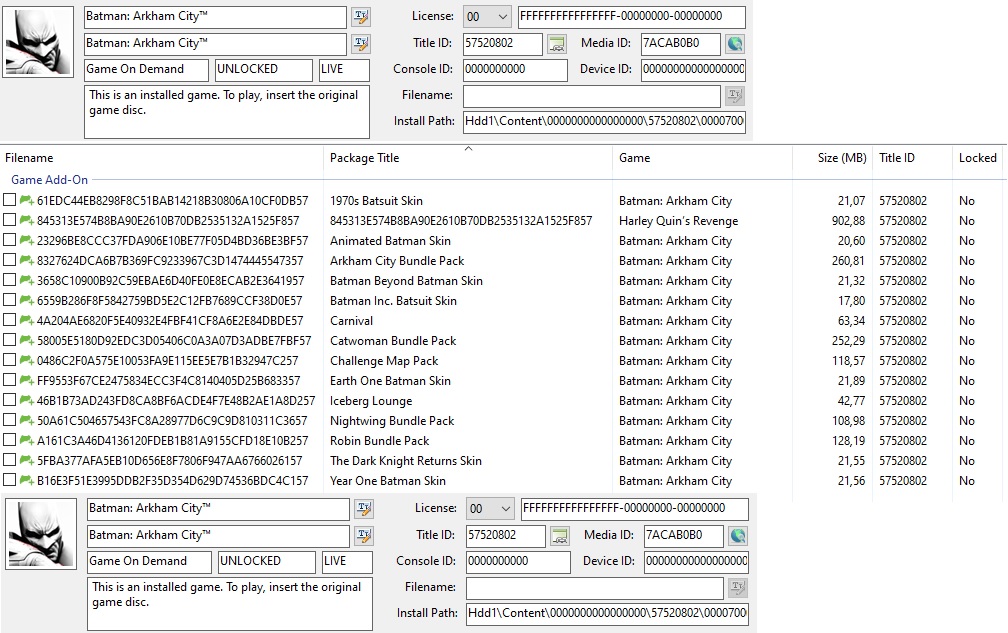1008x633 pixels.
Task: Click package icon of Earth One Batman Skin row
Action: coord(26,380)
